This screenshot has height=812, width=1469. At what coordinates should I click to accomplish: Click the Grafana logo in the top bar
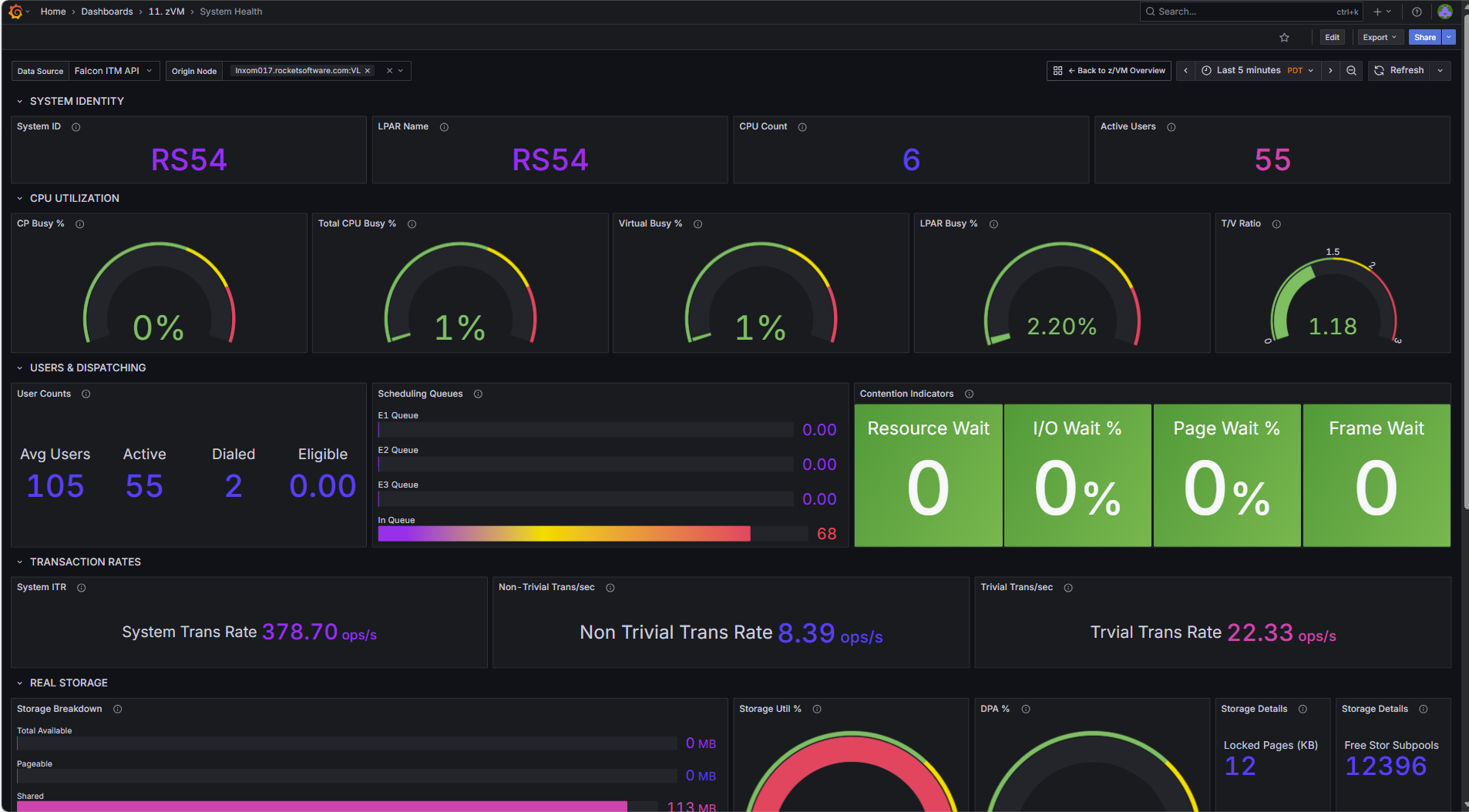pyautogui.click(x=15, y=12)
